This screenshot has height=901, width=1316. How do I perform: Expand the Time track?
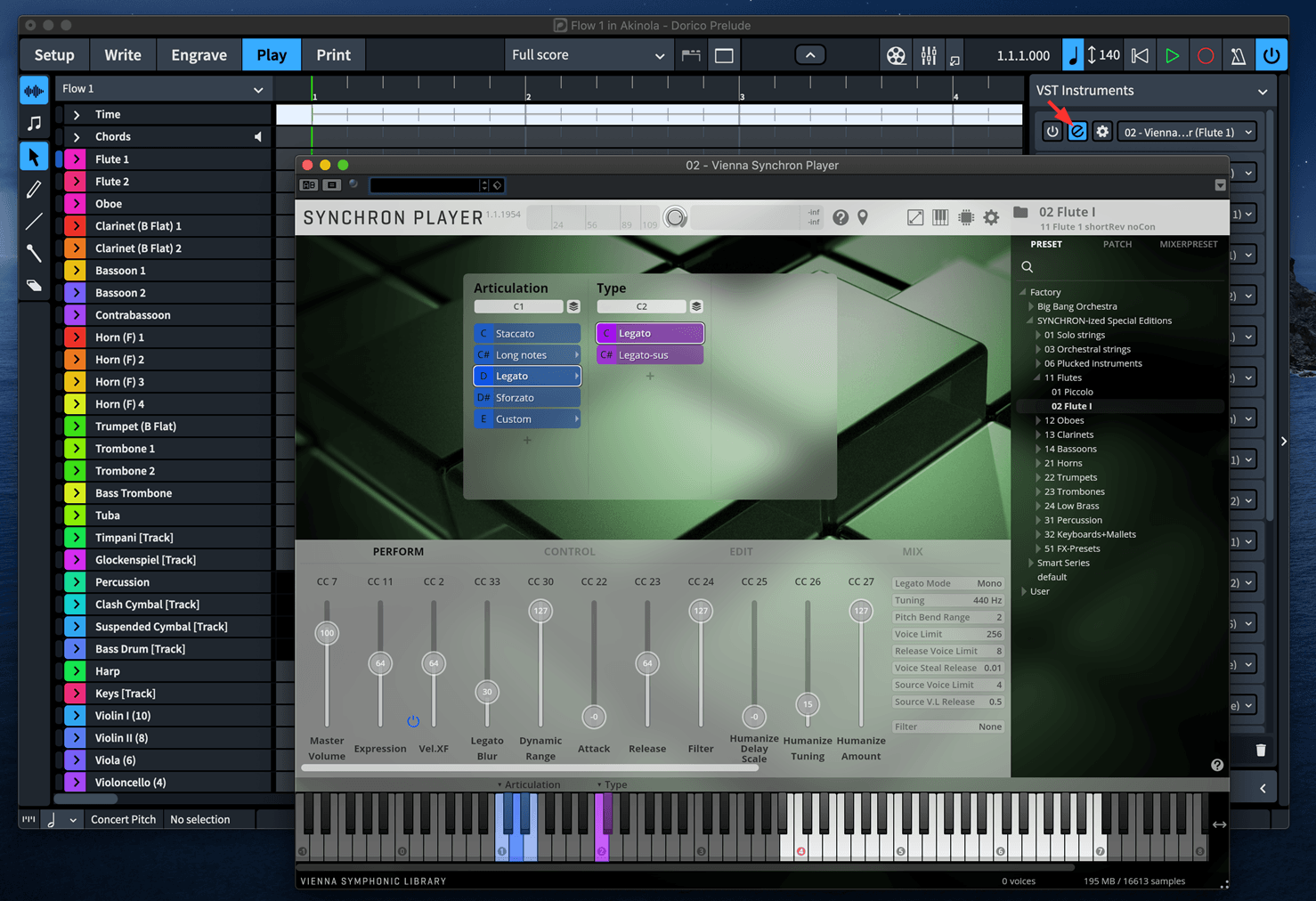(x=77, y=115)
